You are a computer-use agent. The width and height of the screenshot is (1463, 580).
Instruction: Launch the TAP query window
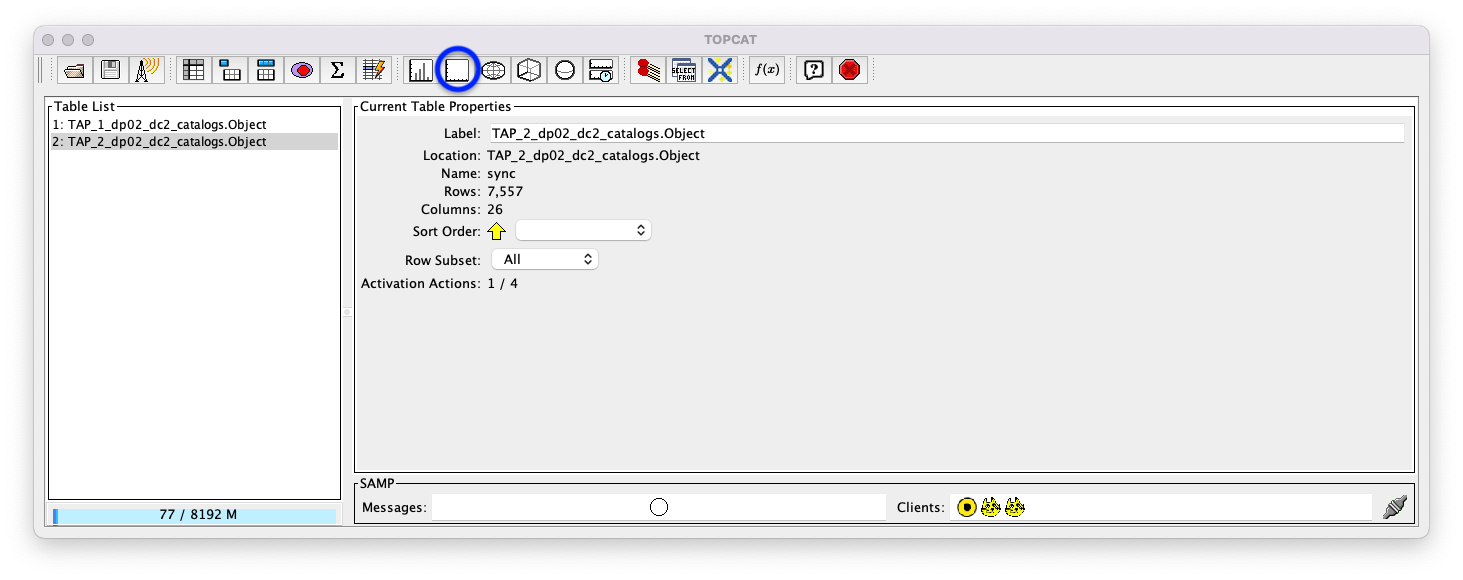(x=685, y=69)
